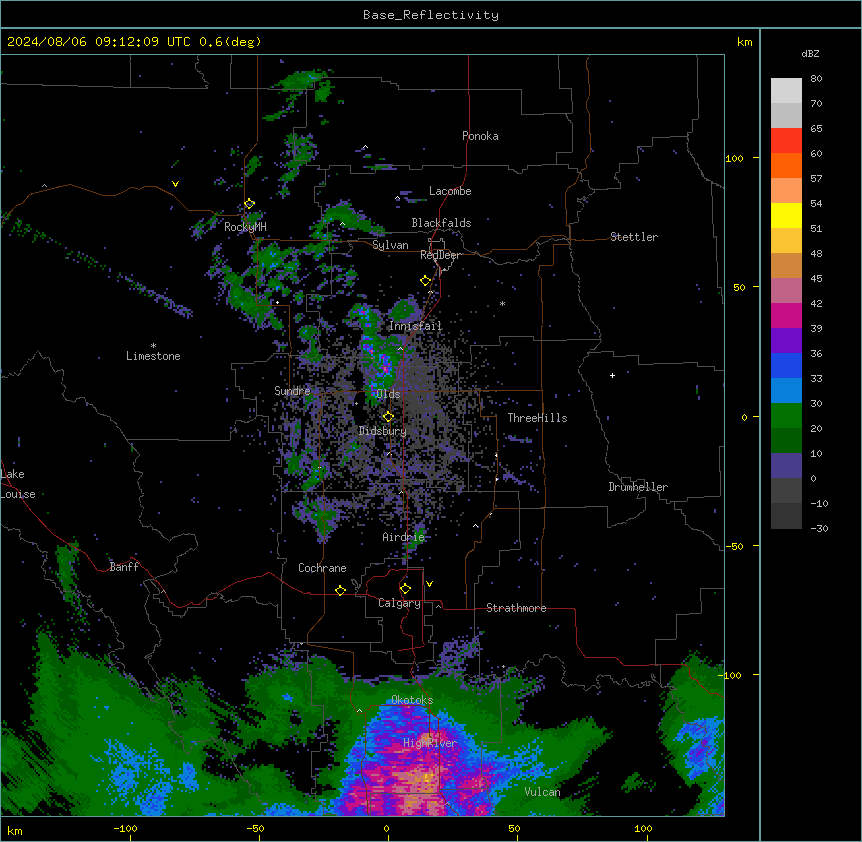
Task: Click the Drumheller town label
Action: click(x=638, y=486)
